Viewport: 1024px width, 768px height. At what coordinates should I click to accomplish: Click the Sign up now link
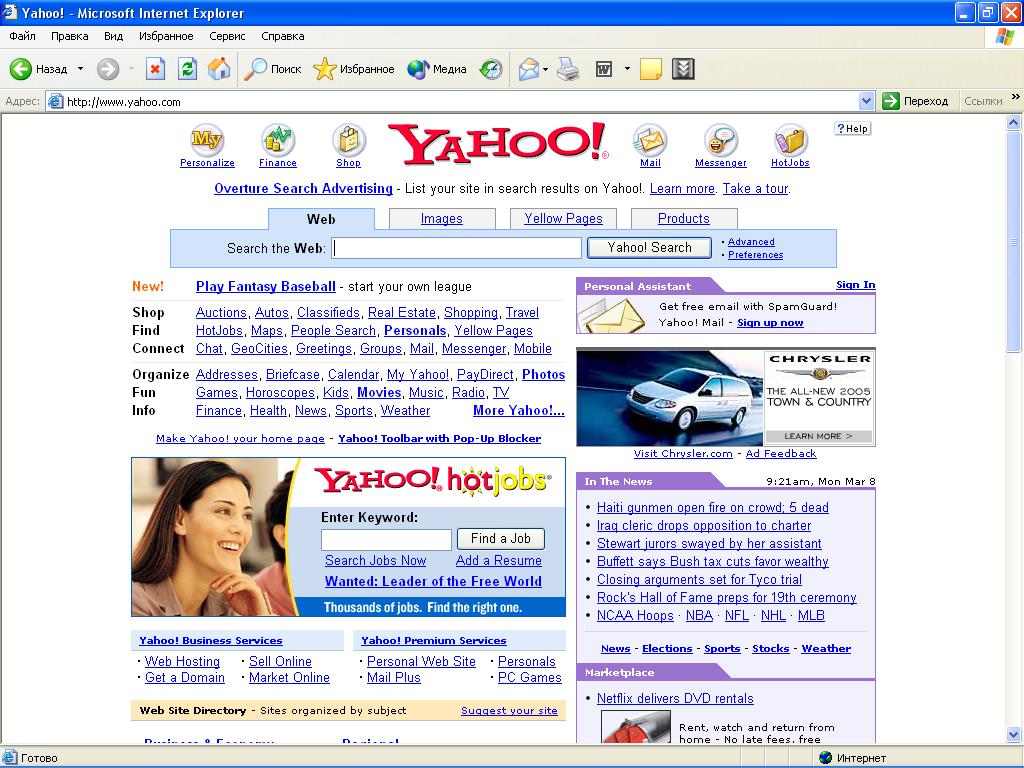click(x=771, y=323)
